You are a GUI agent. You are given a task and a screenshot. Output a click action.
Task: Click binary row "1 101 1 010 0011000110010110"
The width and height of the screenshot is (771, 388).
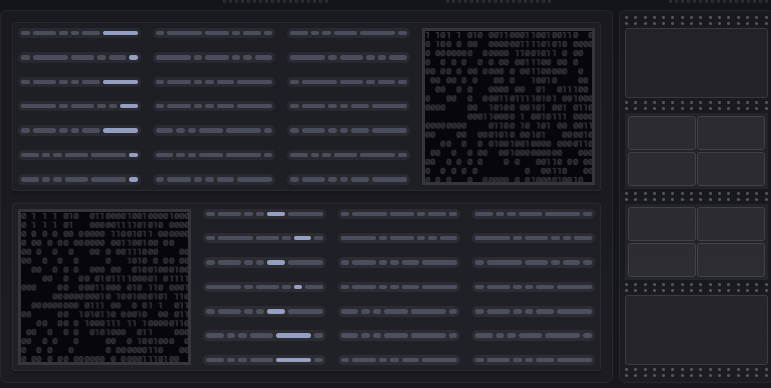[x=508, y=35]
